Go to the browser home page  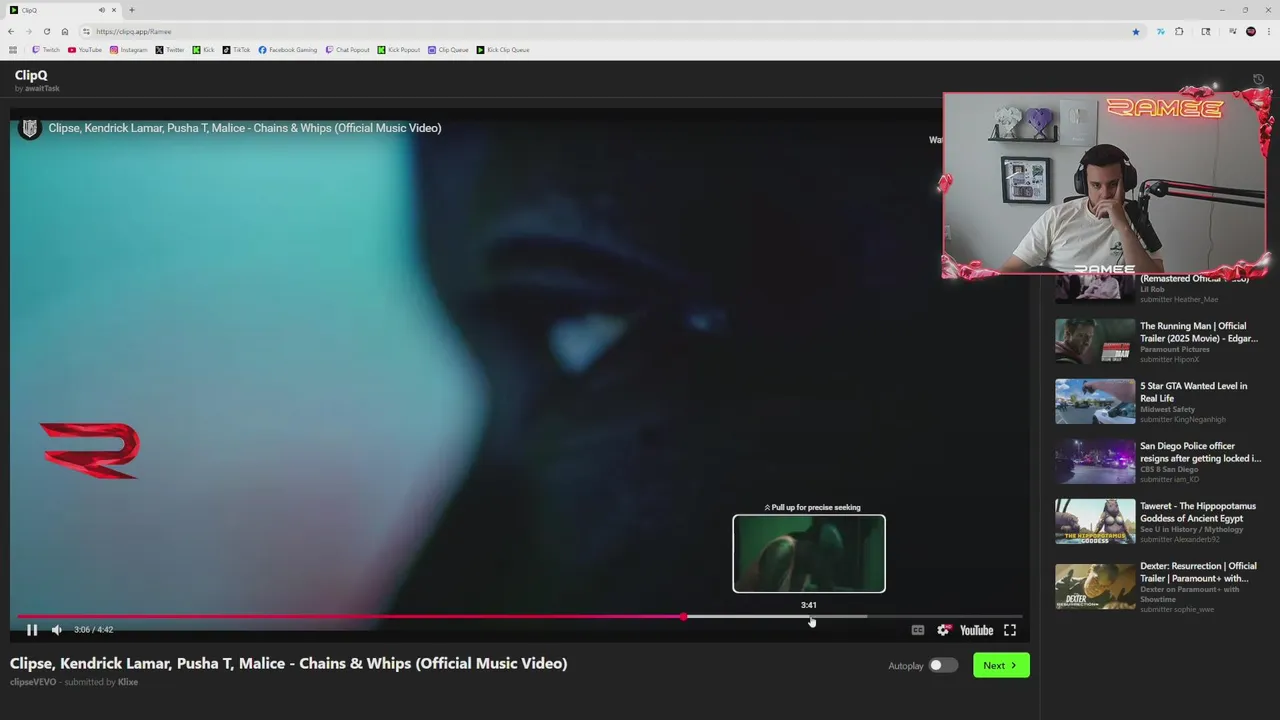click(65, 32)
